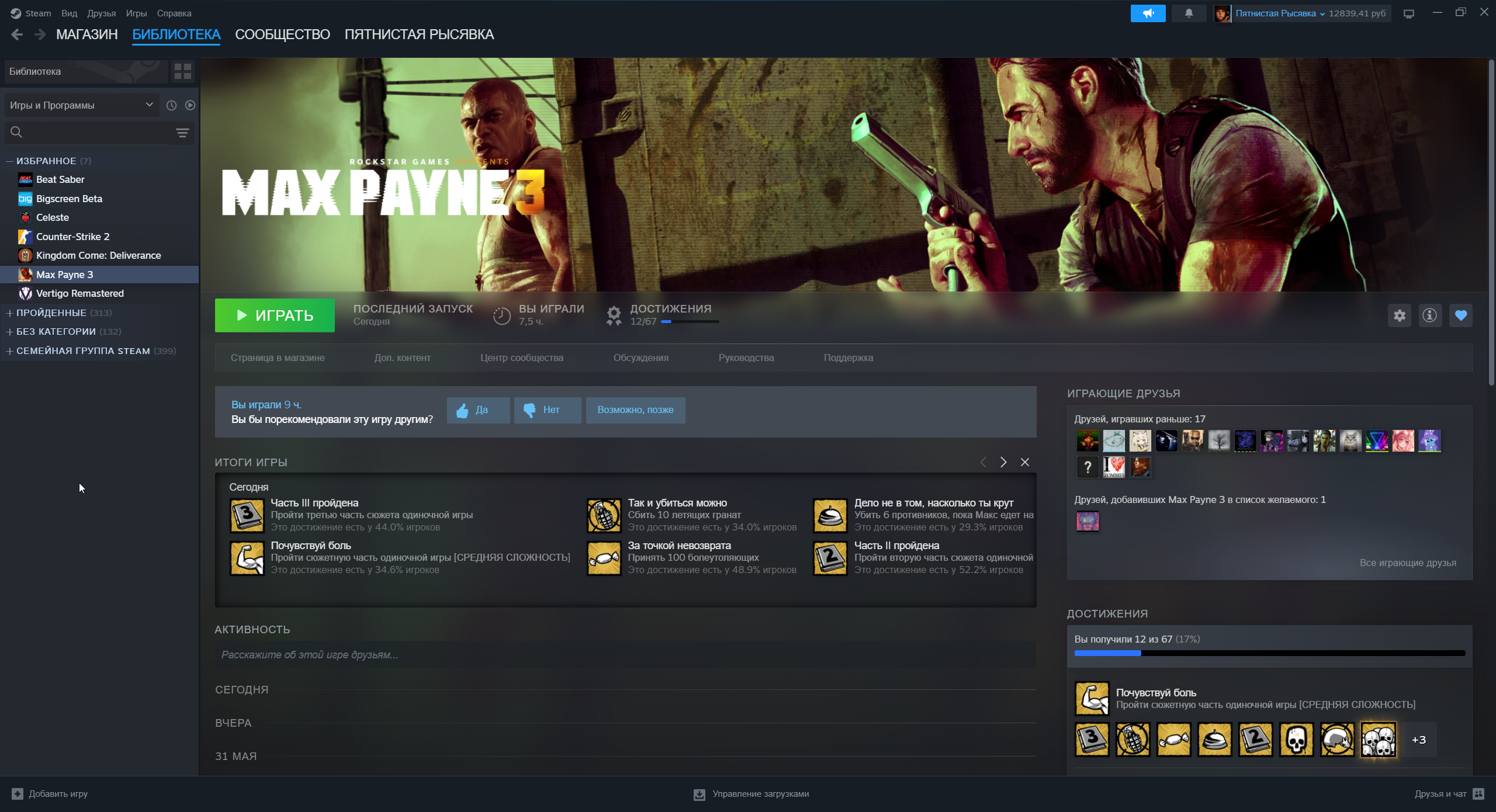Open the 'За точкой невозврата' pill achievement icon
The image size is (1496, 812).
(x=604, y=558)
